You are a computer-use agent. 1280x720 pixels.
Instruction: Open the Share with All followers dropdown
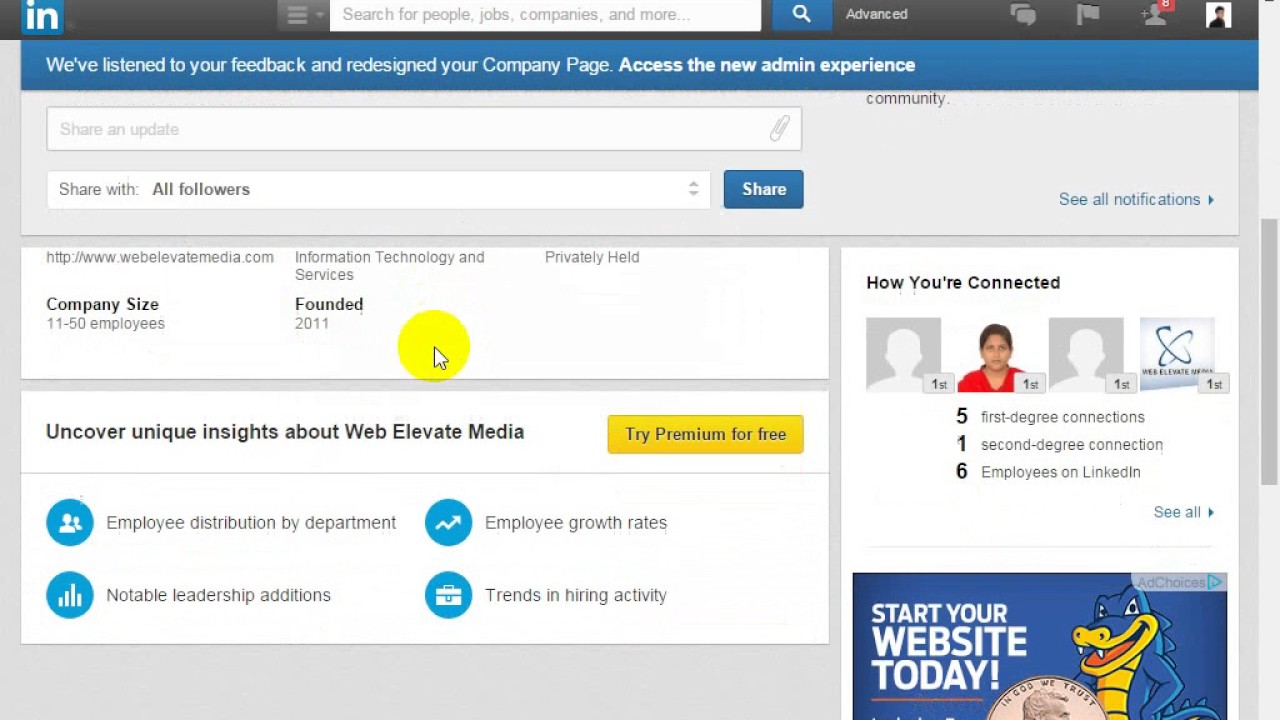pos(378,189)
